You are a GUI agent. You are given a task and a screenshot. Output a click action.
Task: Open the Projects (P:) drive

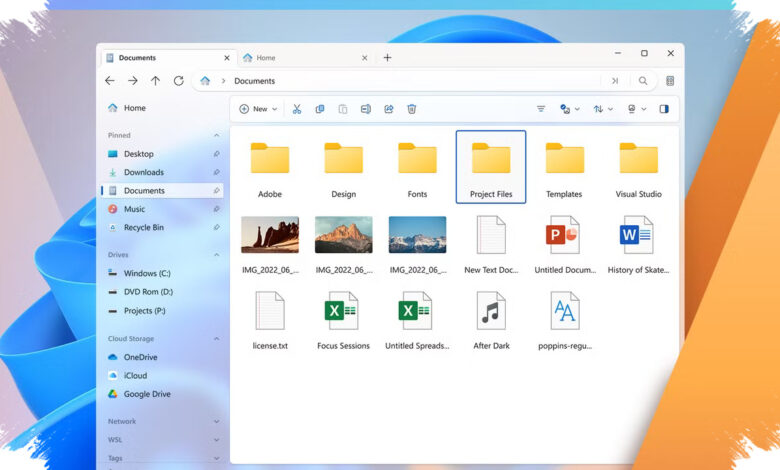162,310
